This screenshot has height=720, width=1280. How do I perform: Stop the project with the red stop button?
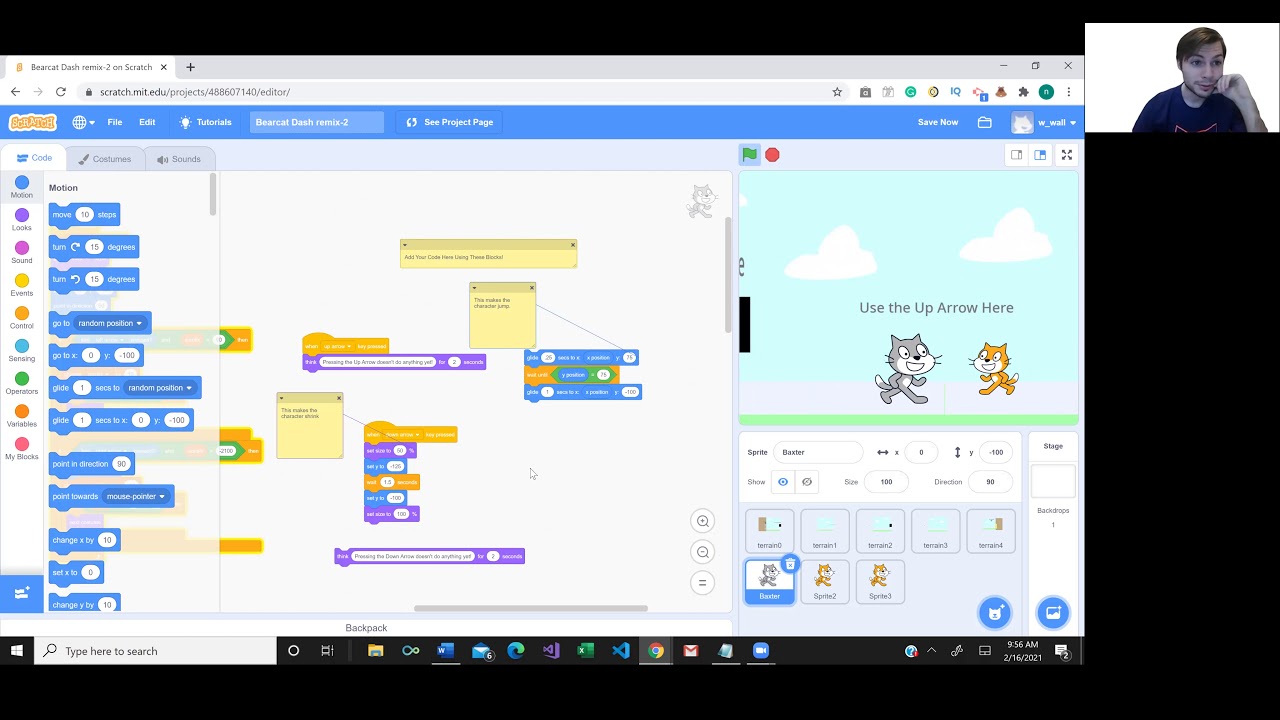(772, 155)
